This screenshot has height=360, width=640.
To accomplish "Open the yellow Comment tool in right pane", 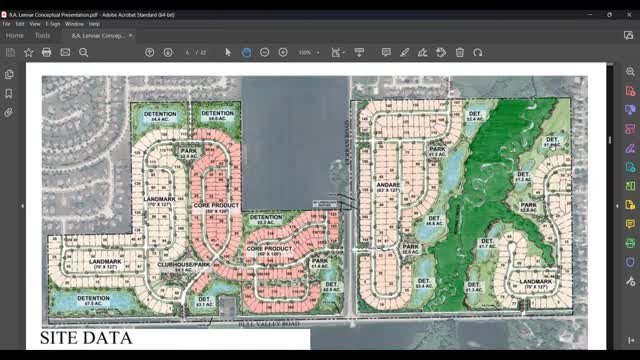I will (630, 224).
